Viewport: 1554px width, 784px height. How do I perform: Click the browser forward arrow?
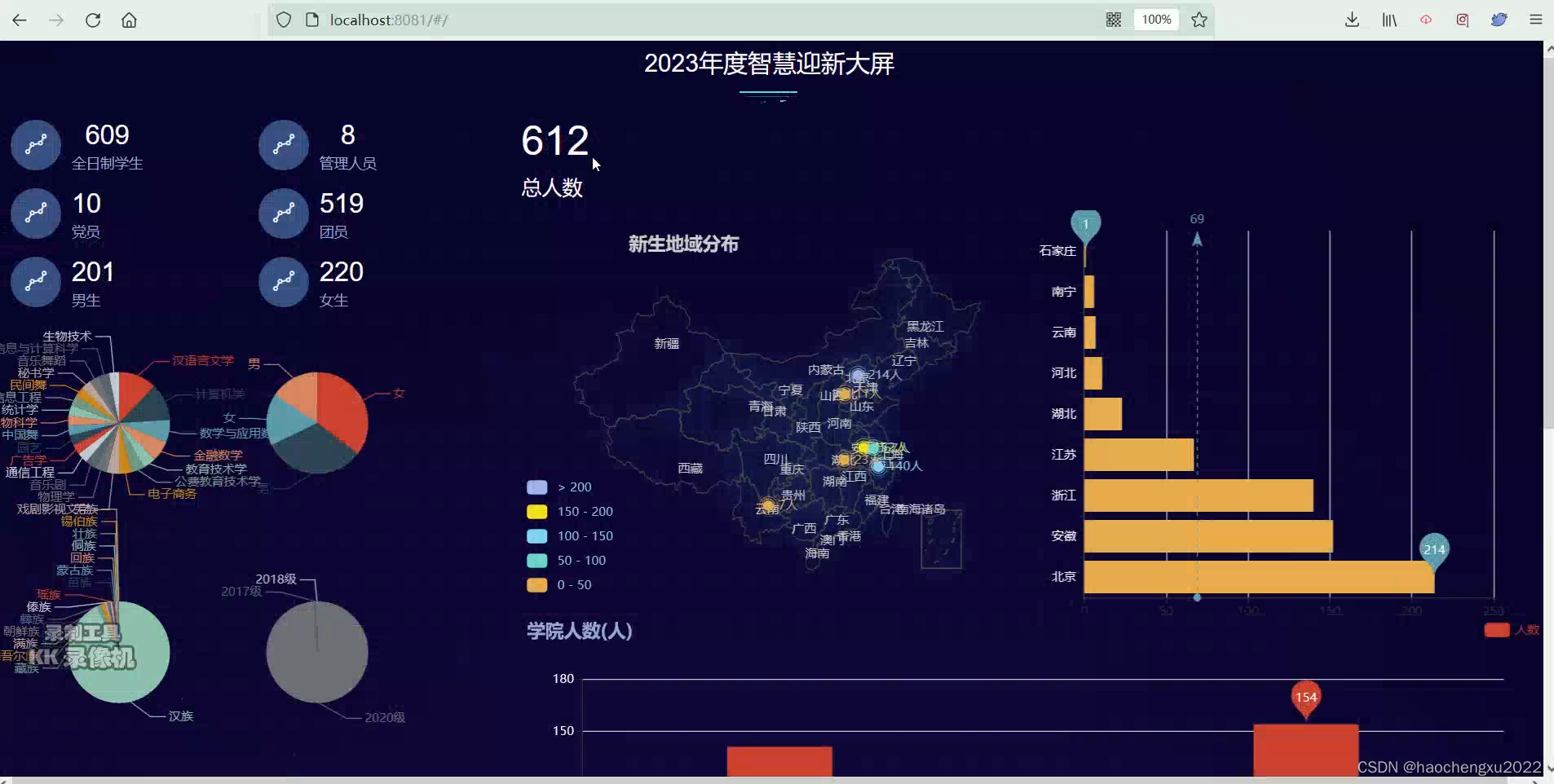click(x=56, y=20)
